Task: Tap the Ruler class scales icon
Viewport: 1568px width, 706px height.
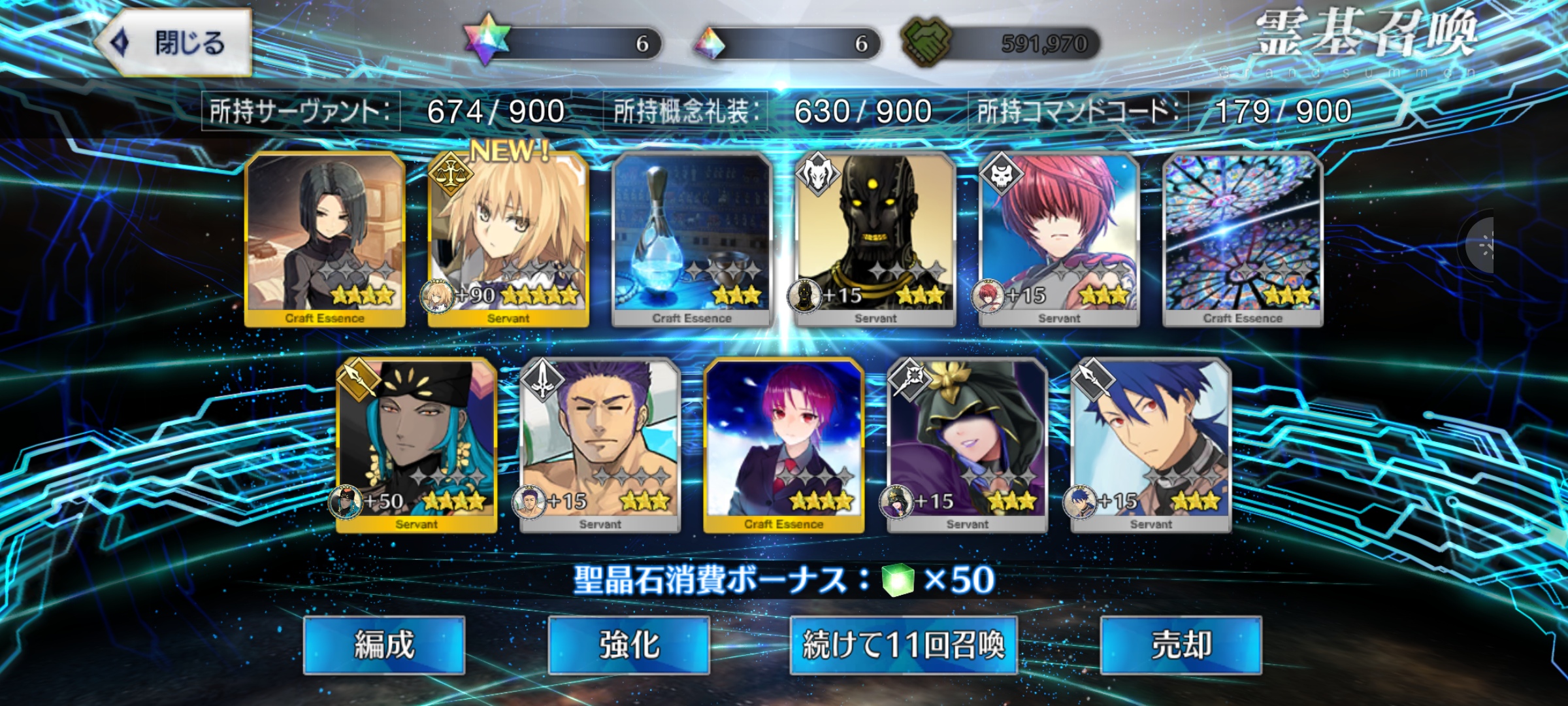Action: (x=450, y=174)
